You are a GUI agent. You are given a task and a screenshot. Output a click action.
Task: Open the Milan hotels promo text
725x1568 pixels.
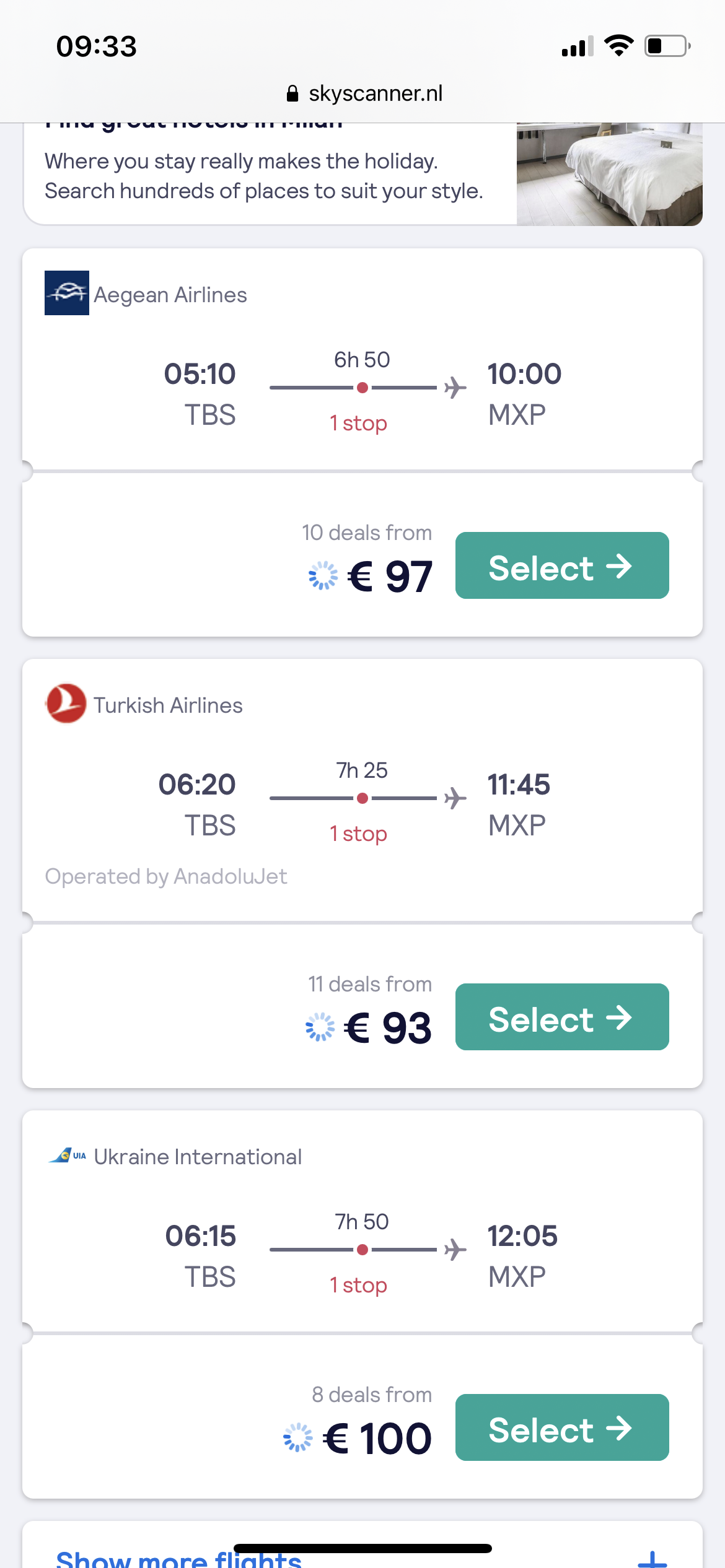click(x=263, y=176)
